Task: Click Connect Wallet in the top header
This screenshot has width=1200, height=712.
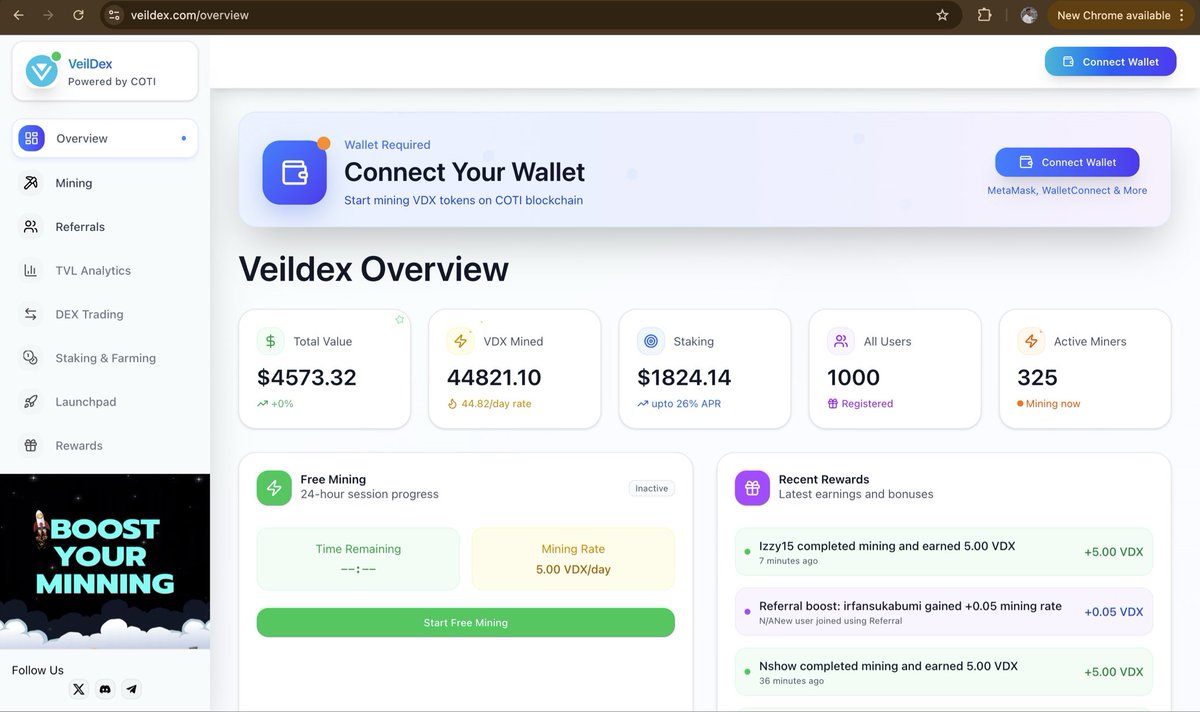Action: click(x=1110, y=62)
